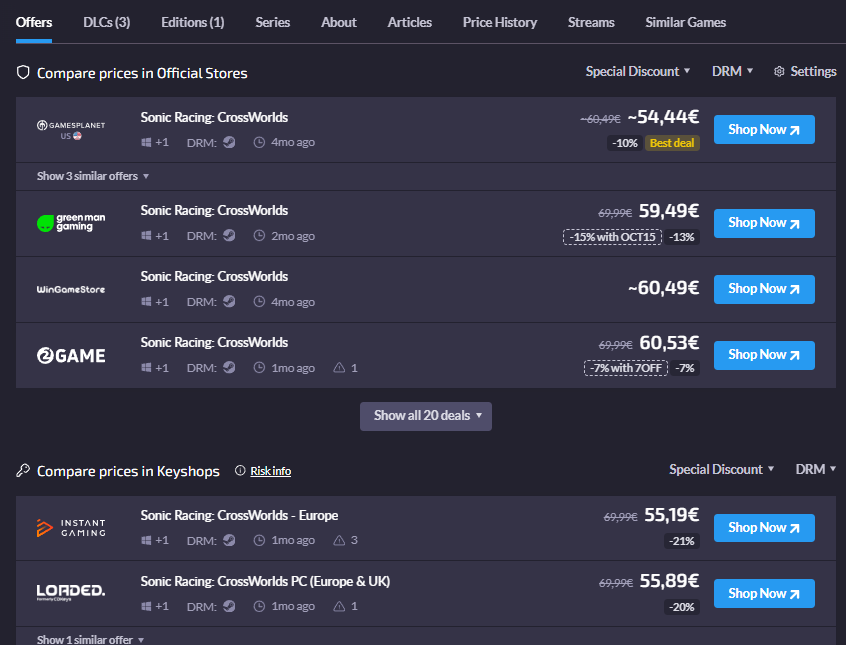Image resolution: width=846 pixels, height=645 pixels.
Task: Switch to the Offers tab
Action: tap(33, 22)
